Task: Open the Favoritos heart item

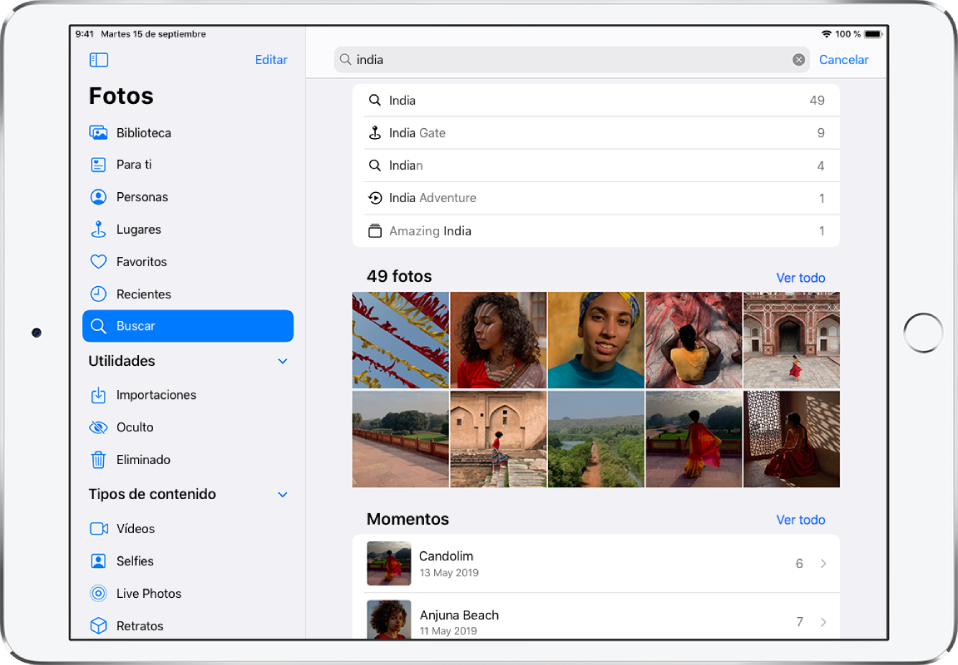Action: pos(141,262)
